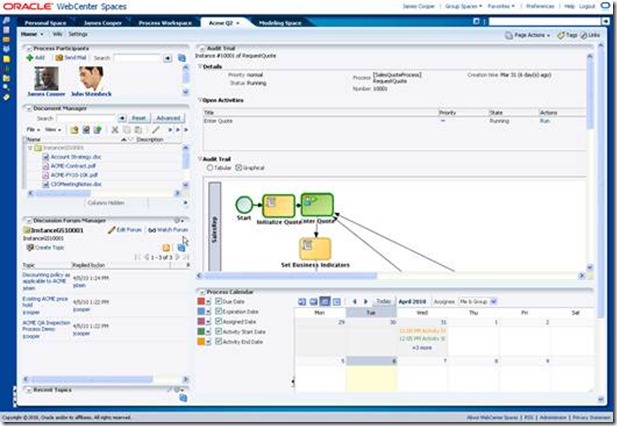Click the Edit Forum pencil icon
This screenshot has width=617, height=426.
pyautogui.click(x=111, y=230)
